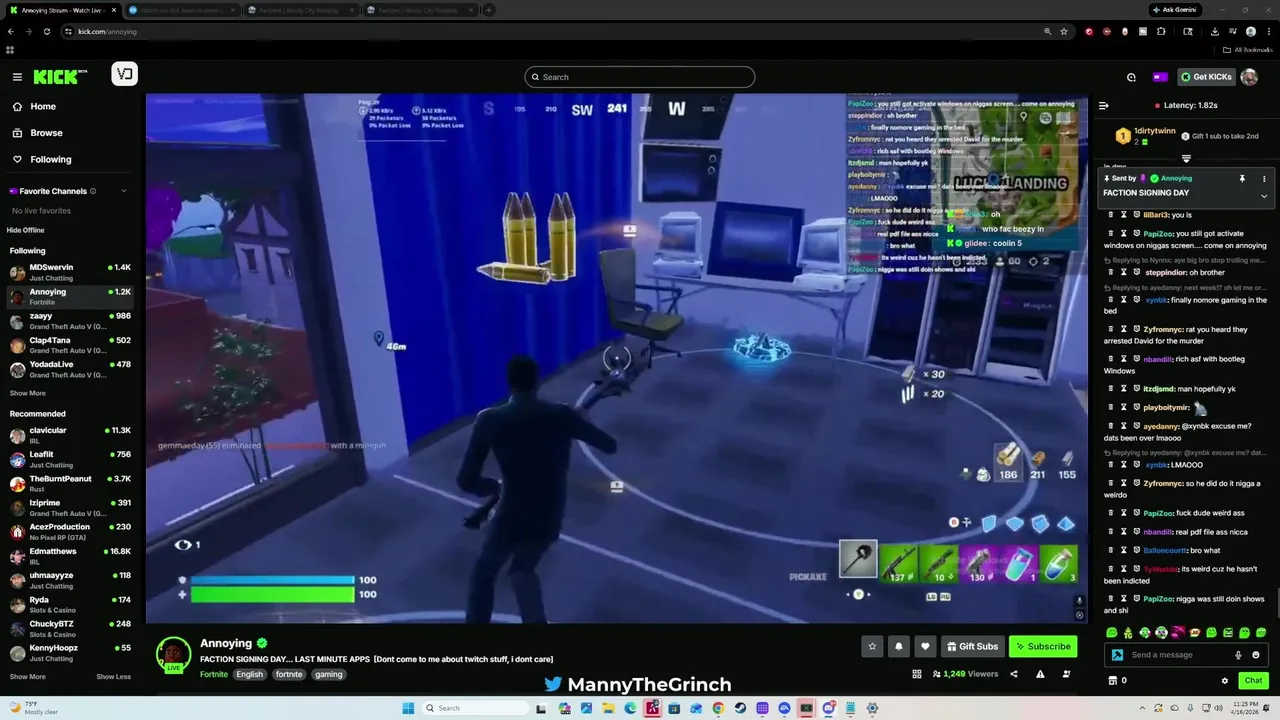Viewport: 1280px width, 720px height.
Task: Go to Home in sidebar
Action: tap(43, 106)
